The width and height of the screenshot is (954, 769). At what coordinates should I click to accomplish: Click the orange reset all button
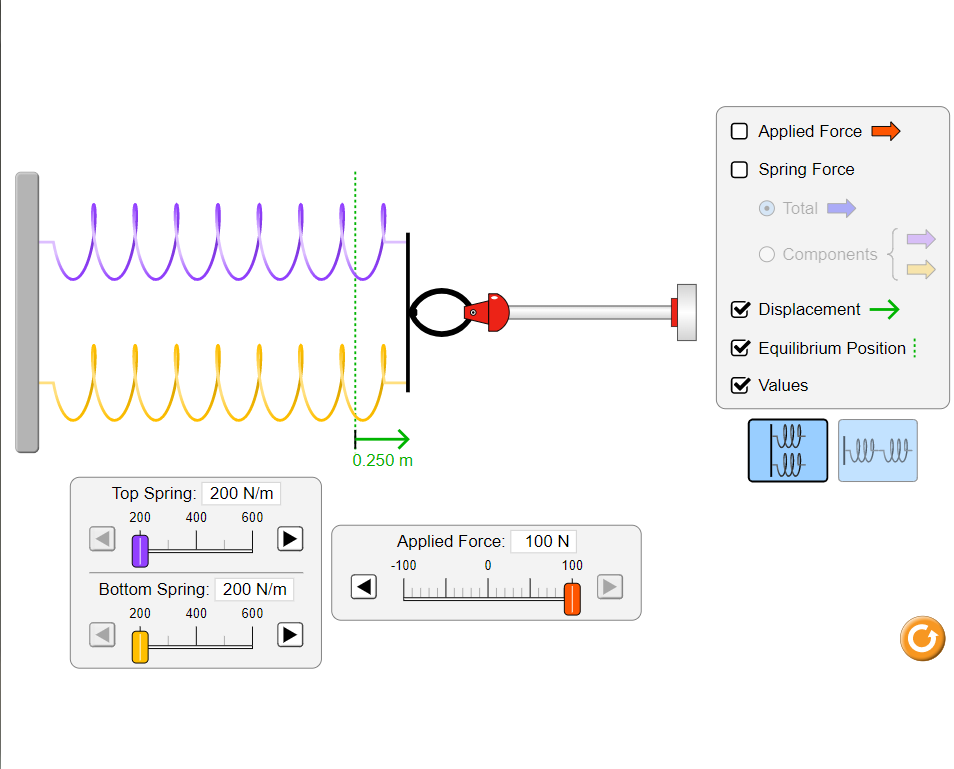click(922, 638)
